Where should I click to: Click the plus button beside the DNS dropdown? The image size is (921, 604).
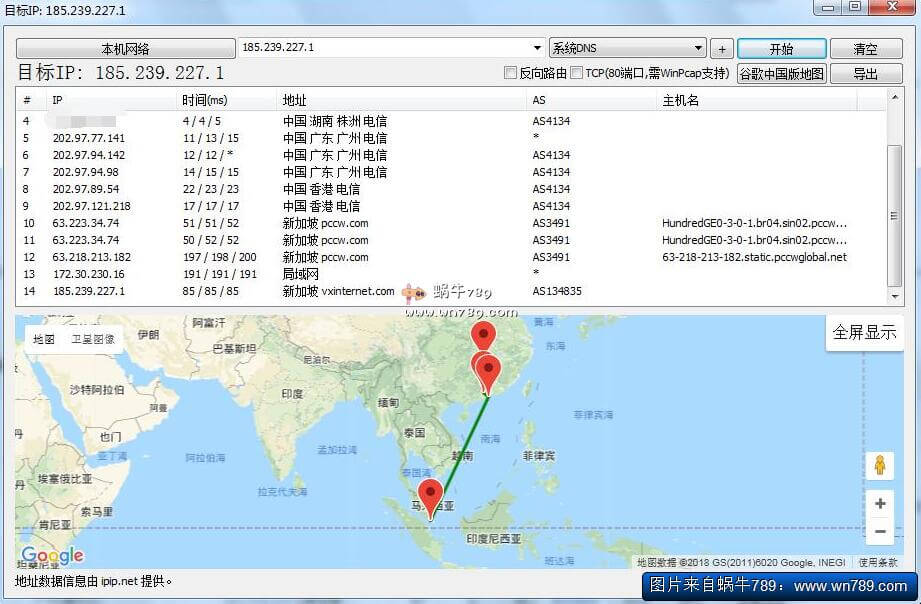(x=721, y=49)
